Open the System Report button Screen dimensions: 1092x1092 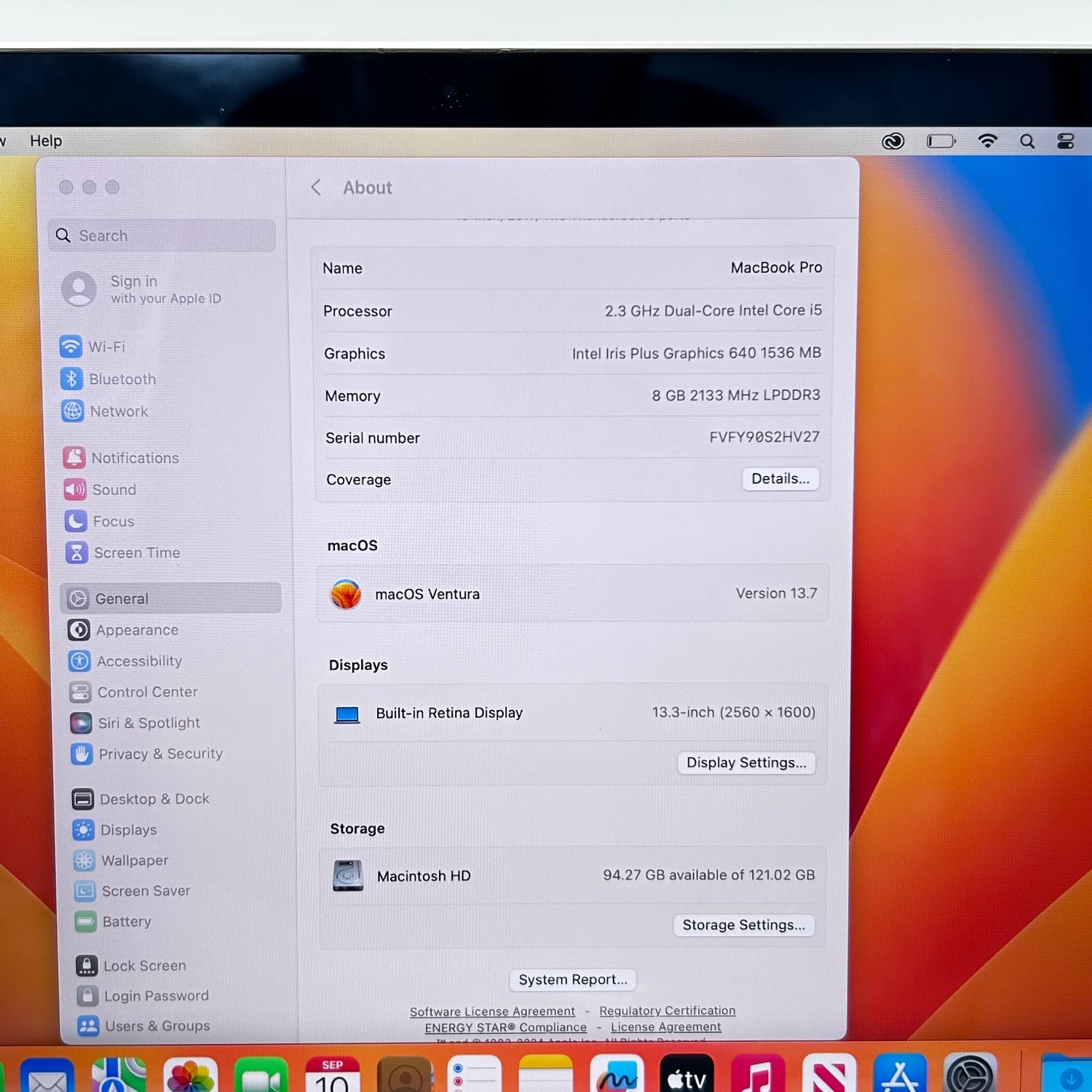[573, 979]
